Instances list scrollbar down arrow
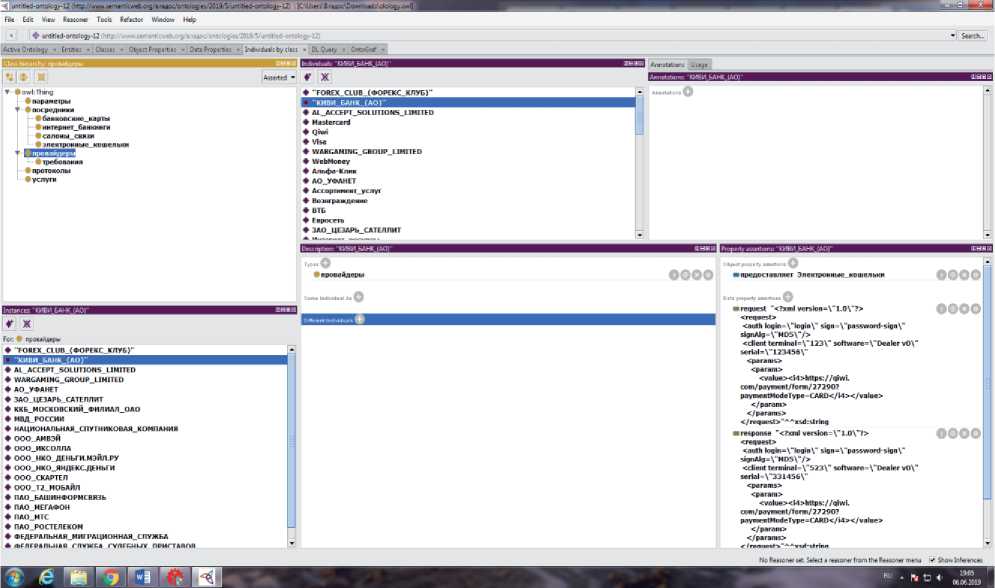This screenshot has height=588, width=995. coord(292,543)
